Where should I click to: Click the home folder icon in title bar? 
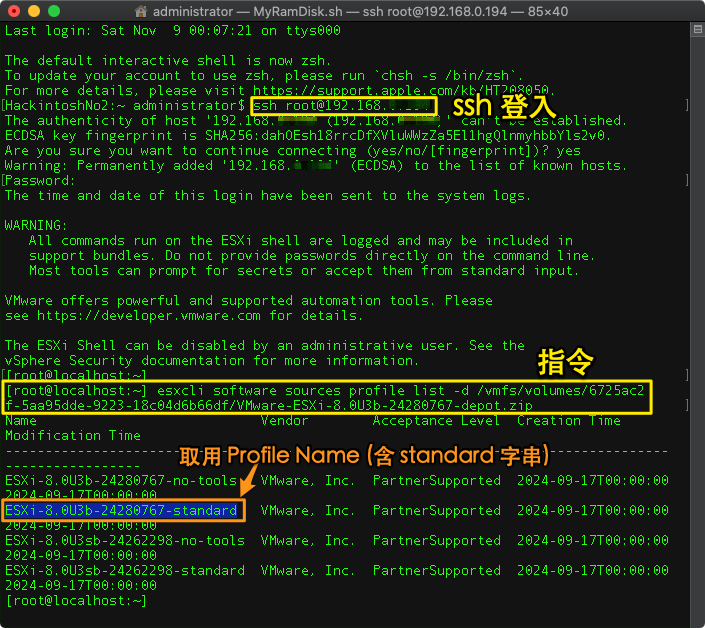(x=141, y=11)
